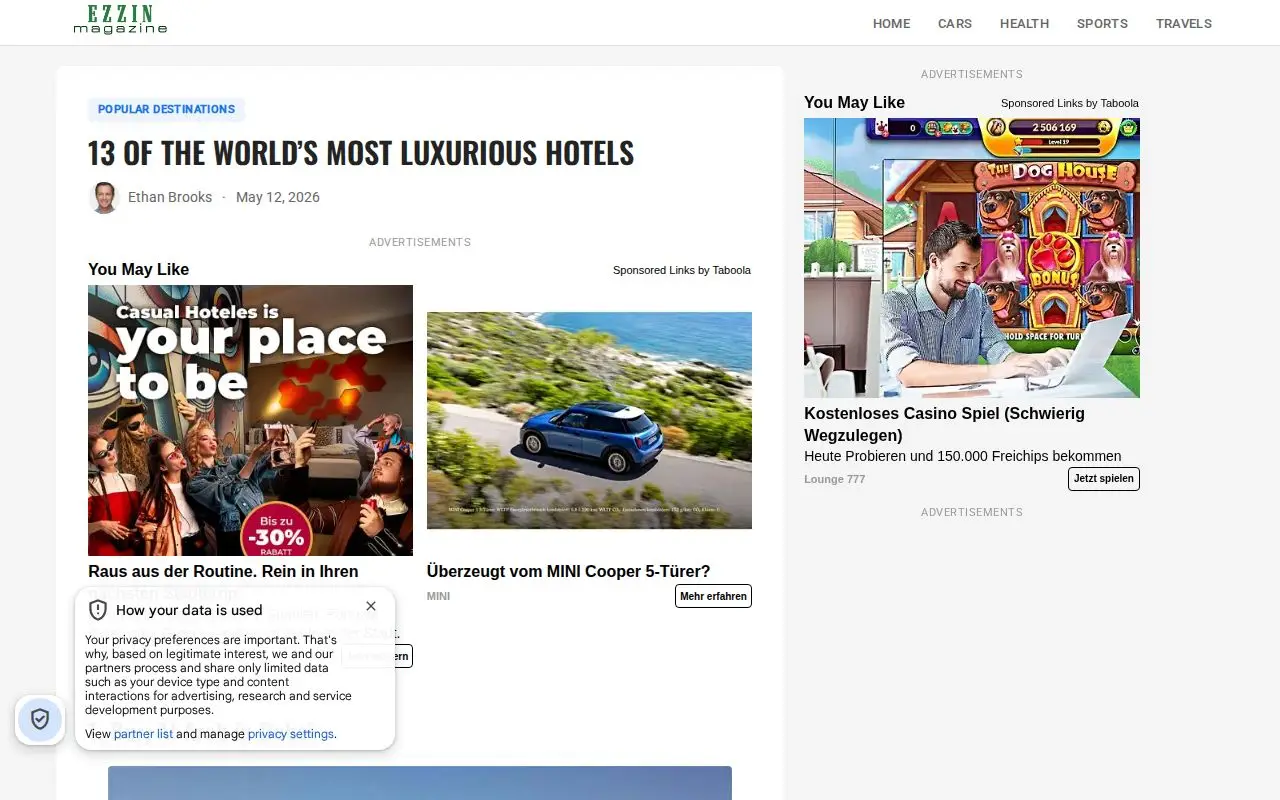
Task: Click the Popular Destinations category tag
Action: point(166,109)
